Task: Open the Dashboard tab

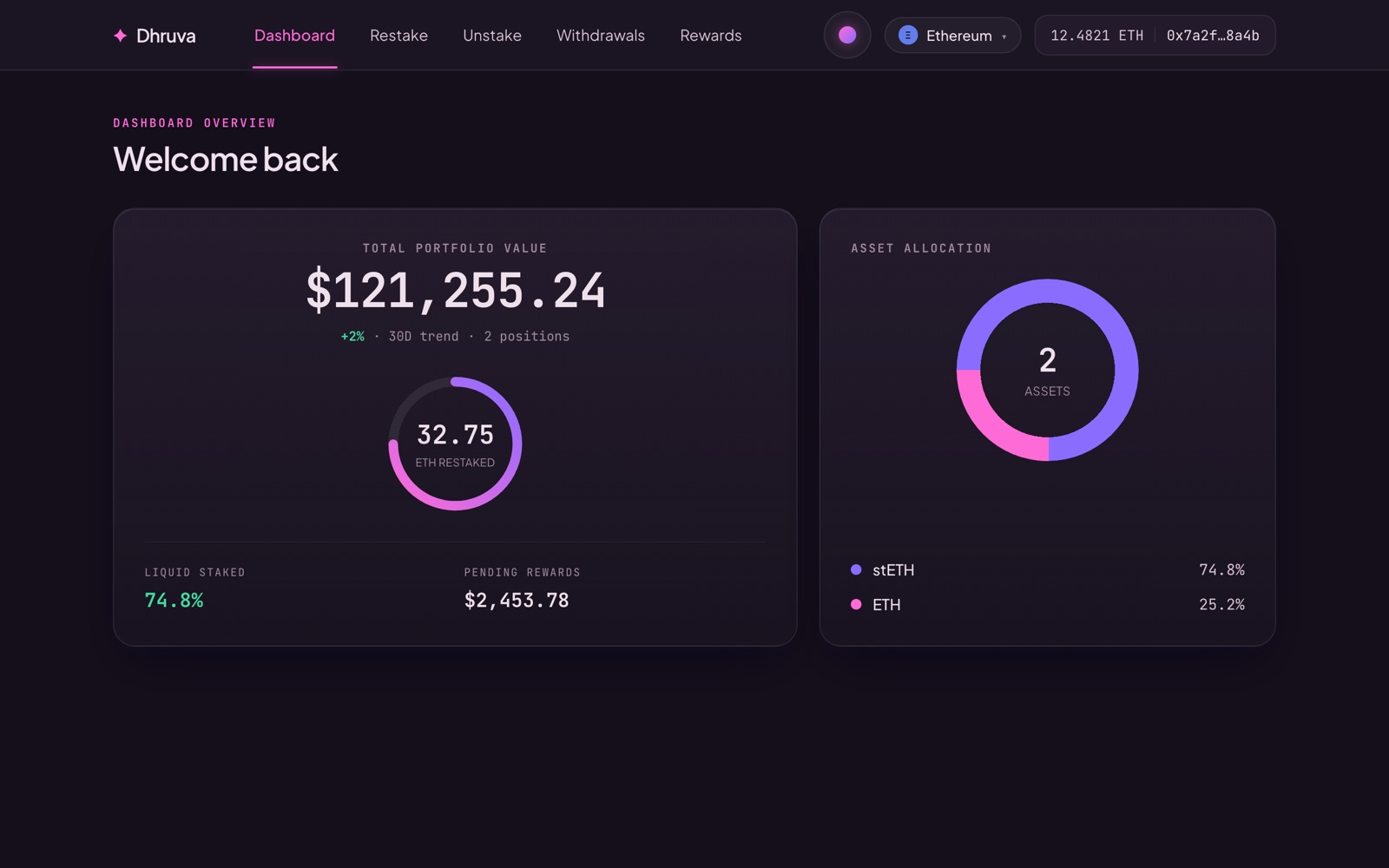Action: click(294, 36)
